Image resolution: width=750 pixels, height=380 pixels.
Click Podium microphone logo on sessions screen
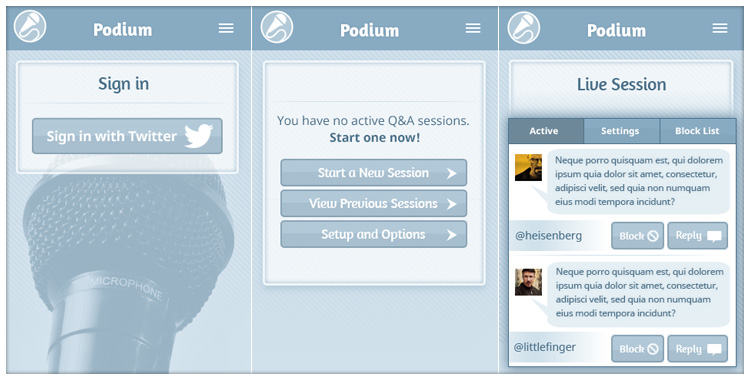[x=277, y=27]
